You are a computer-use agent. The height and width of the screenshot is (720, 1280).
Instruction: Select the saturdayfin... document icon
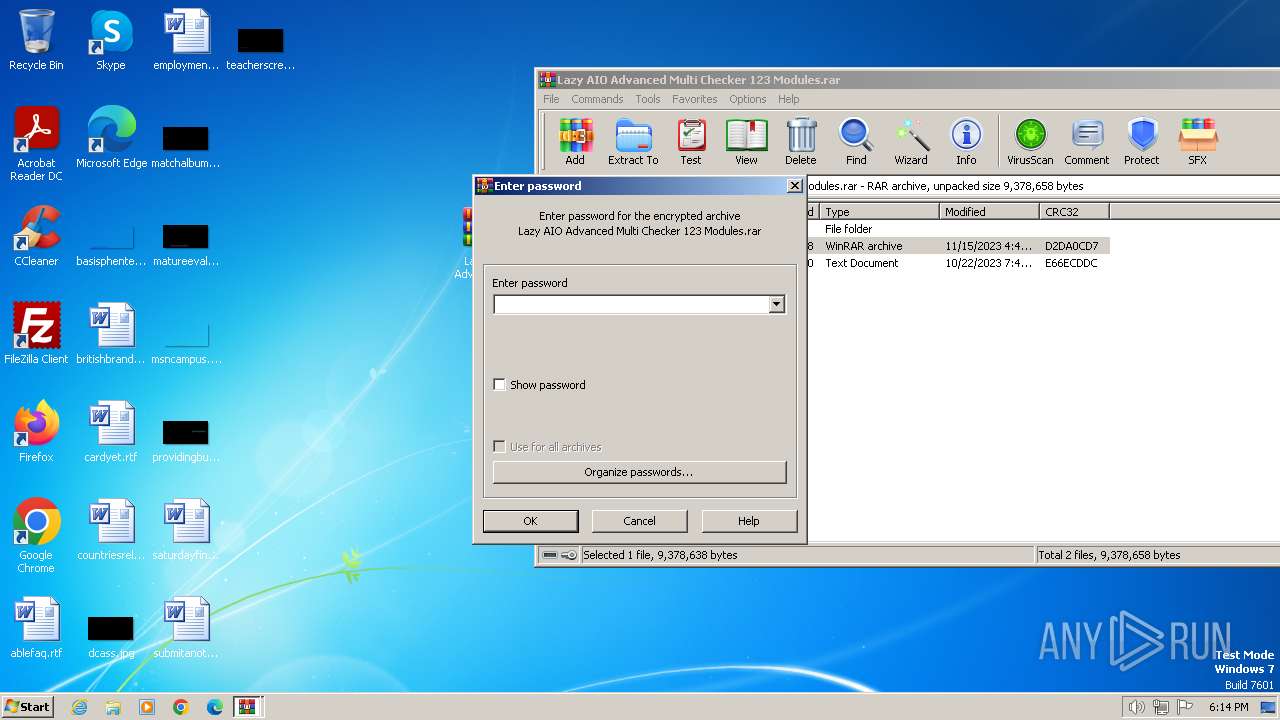(186, 530)
